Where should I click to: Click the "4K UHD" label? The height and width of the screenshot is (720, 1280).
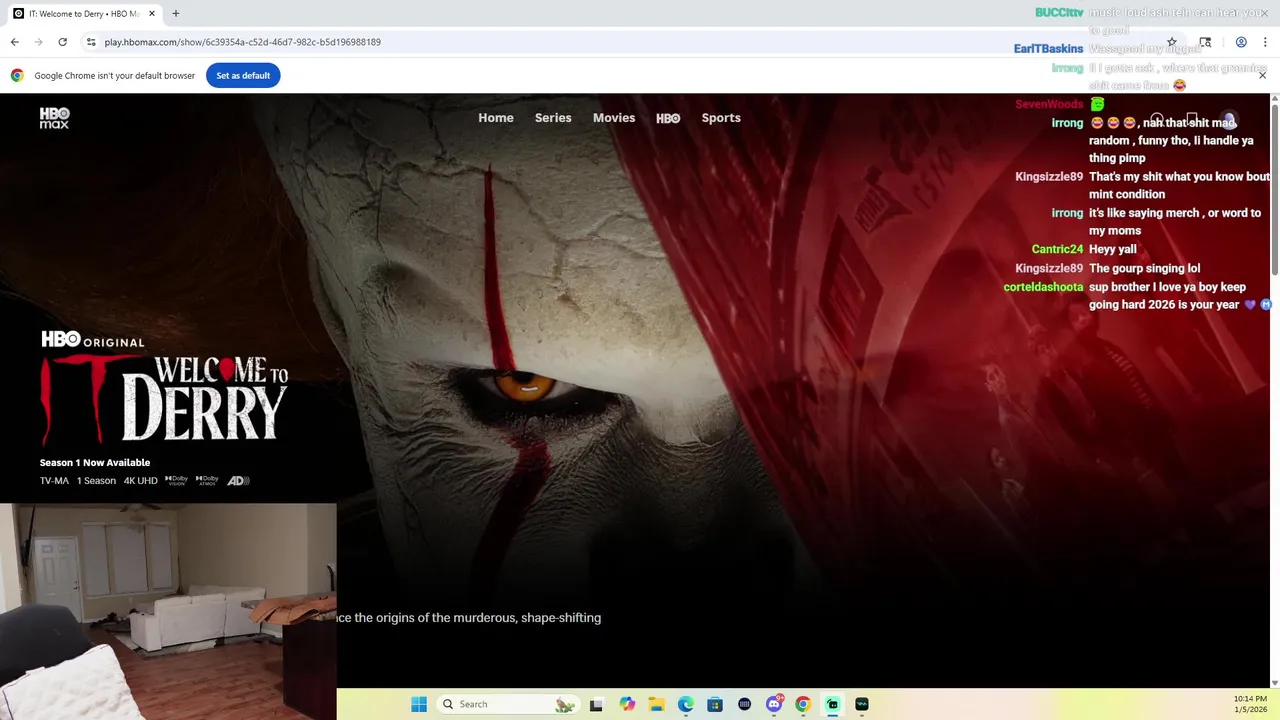click(141, 481)
